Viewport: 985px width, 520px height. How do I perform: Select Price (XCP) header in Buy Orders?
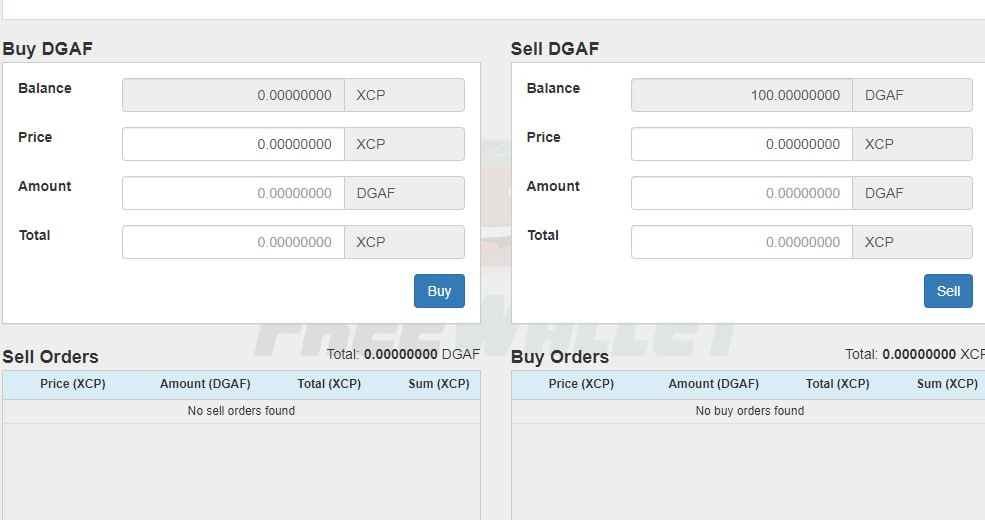pyautogui.click(x=581, y=384)
